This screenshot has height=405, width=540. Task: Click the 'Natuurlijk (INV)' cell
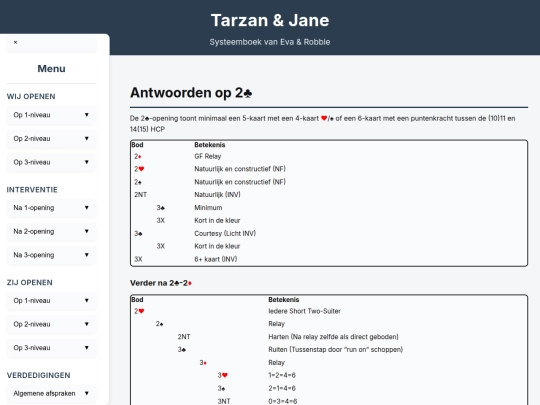[x=217, y=195]
